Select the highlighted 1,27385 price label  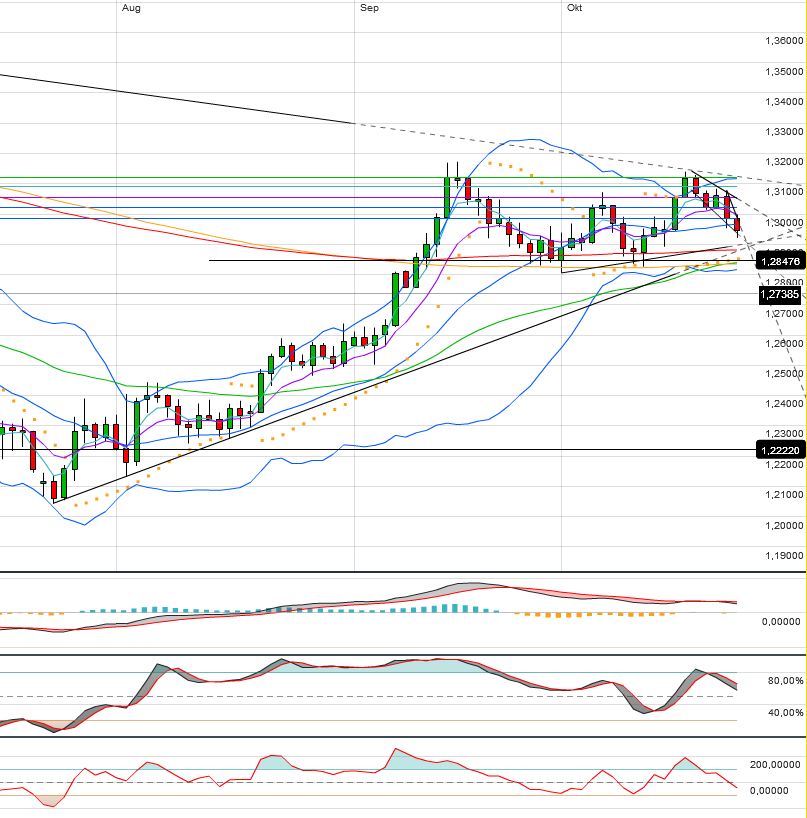pos(780,294)
